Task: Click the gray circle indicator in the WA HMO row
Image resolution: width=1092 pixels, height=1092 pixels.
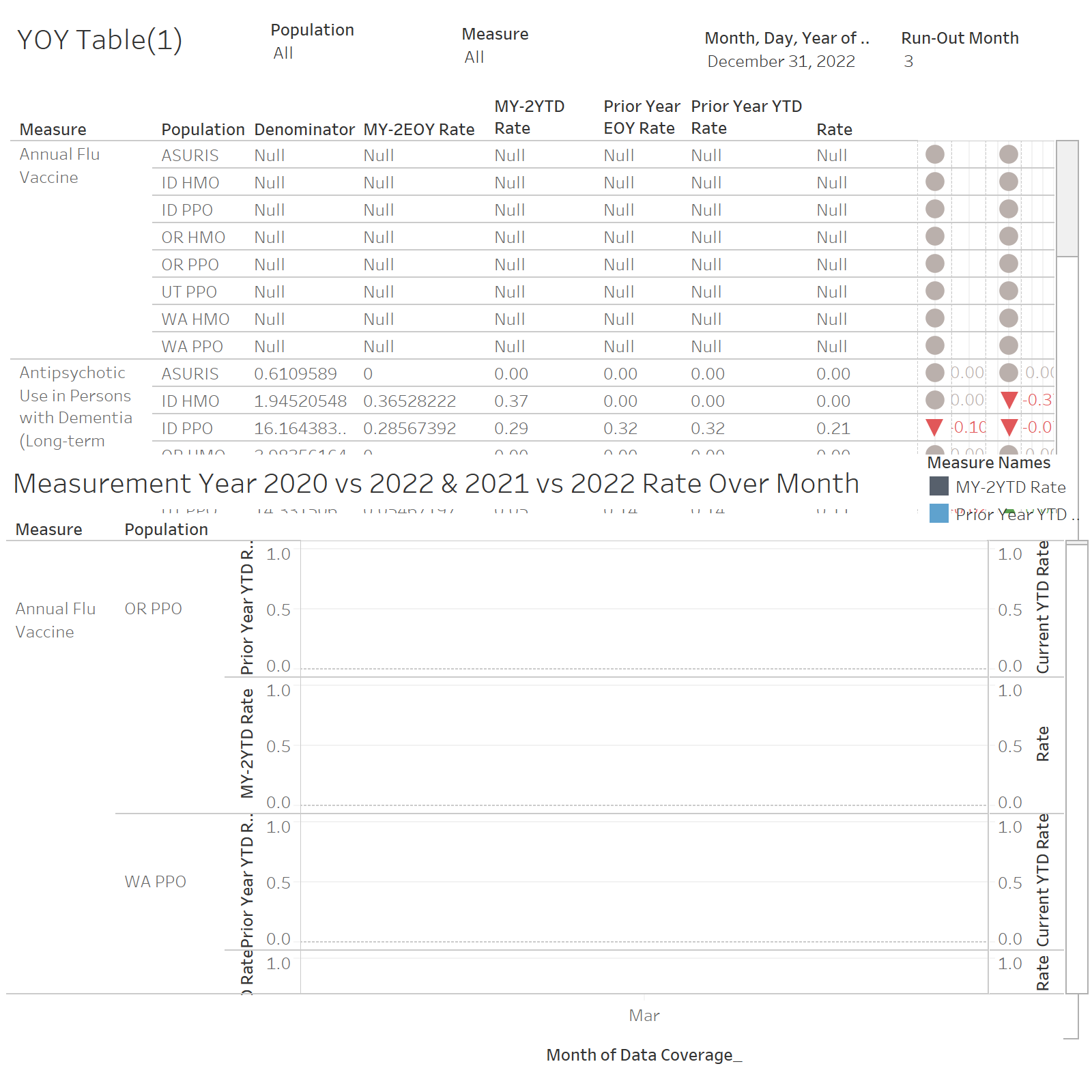Action: (934, 319)
